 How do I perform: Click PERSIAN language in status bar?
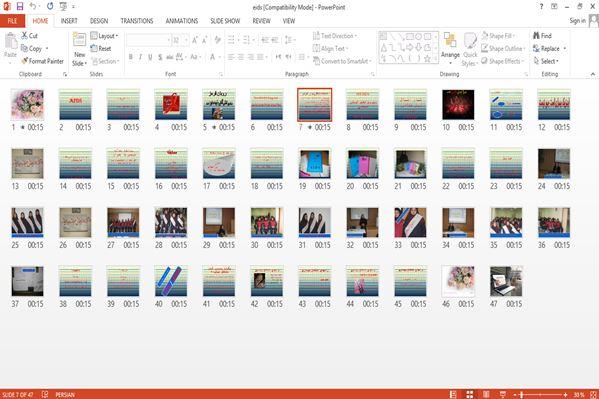pyautogui.click(x=65, y=394)
